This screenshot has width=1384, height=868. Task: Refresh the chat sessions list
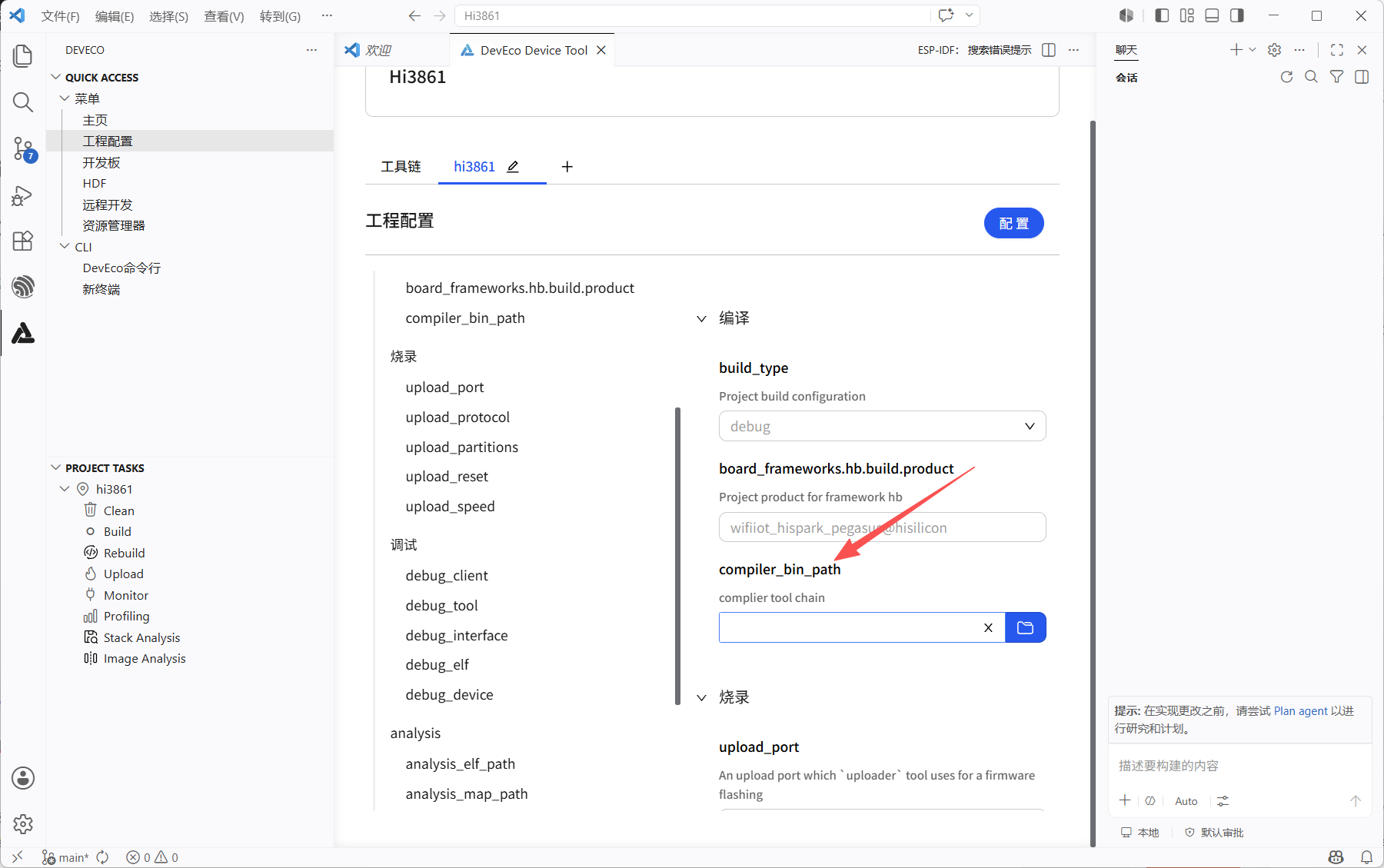[x=1286, y=77]
